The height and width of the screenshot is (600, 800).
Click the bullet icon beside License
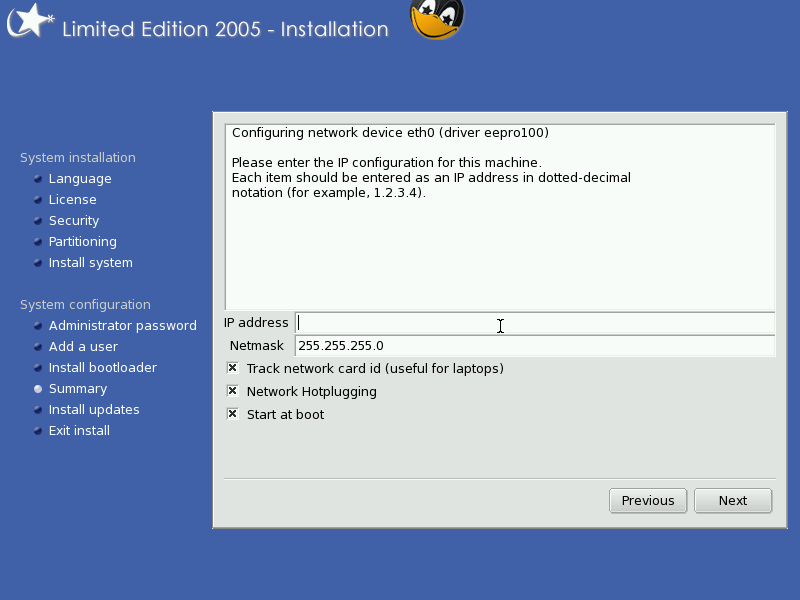tap(38, 199)
